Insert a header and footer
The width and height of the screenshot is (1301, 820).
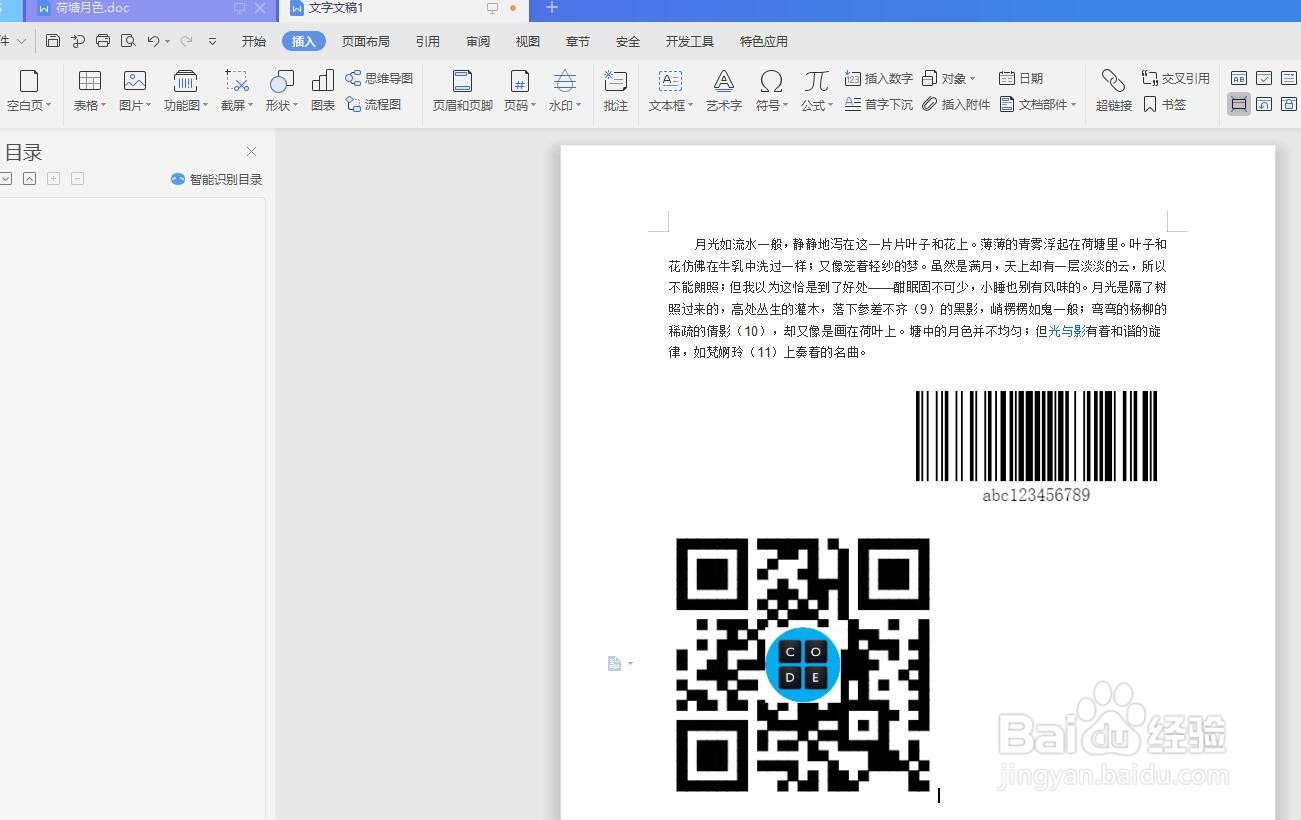461,89
